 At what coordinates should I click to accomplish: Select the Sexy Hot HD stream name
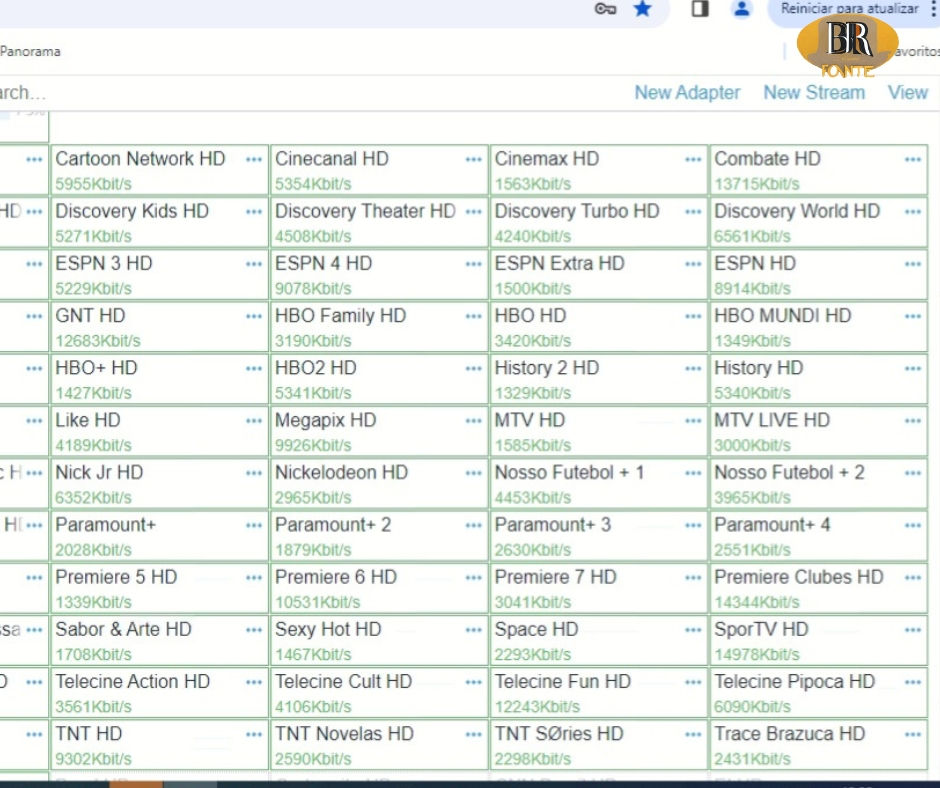[328, 628]
